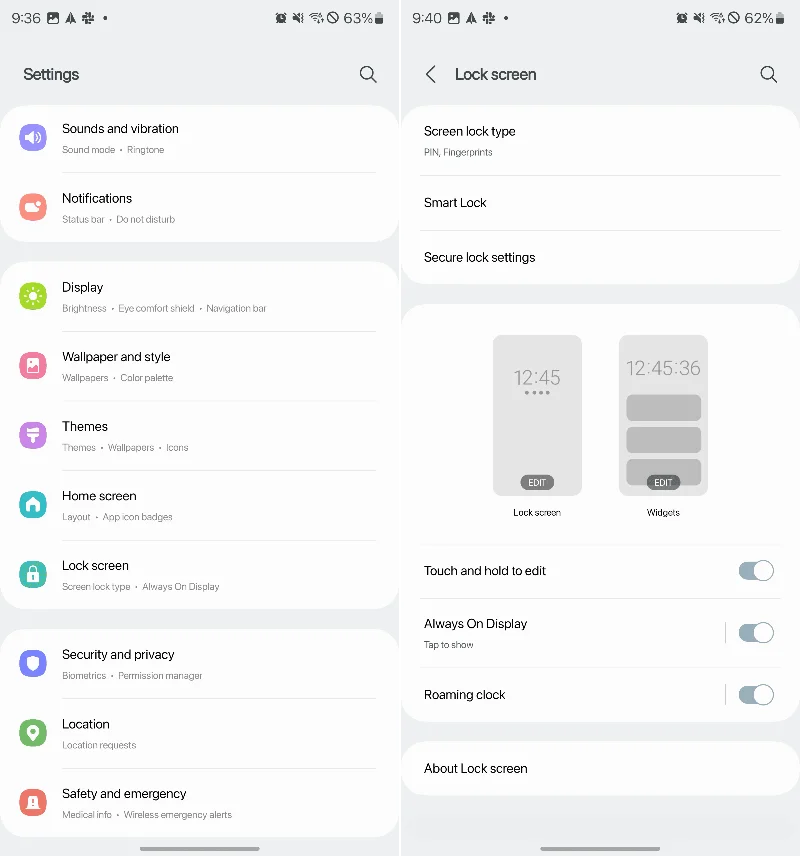Open search on the Lock screen page
This screenshot has width=800, height=856.
(768, 74)
